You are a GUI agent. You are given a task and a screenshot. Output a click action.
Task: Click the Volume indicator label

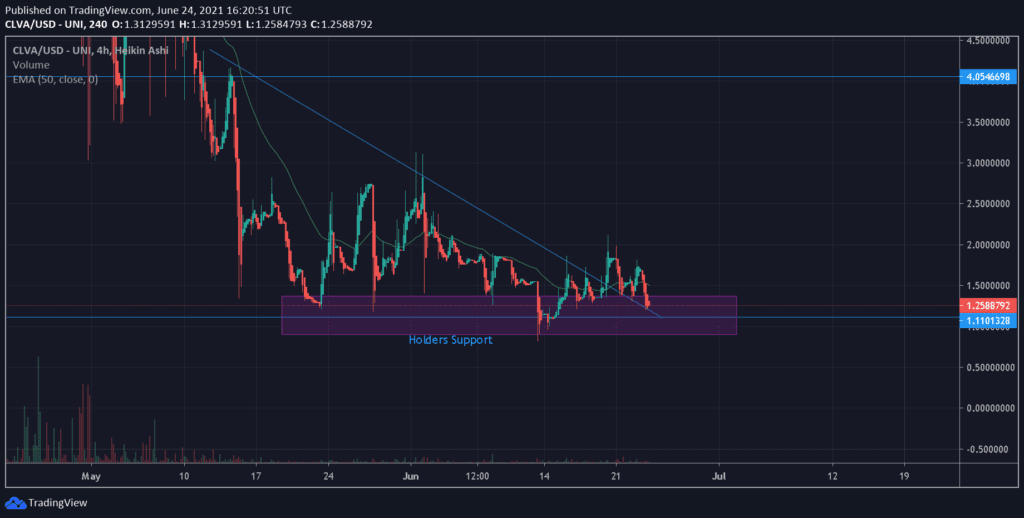pyautogui.click(x=31, y=64)
